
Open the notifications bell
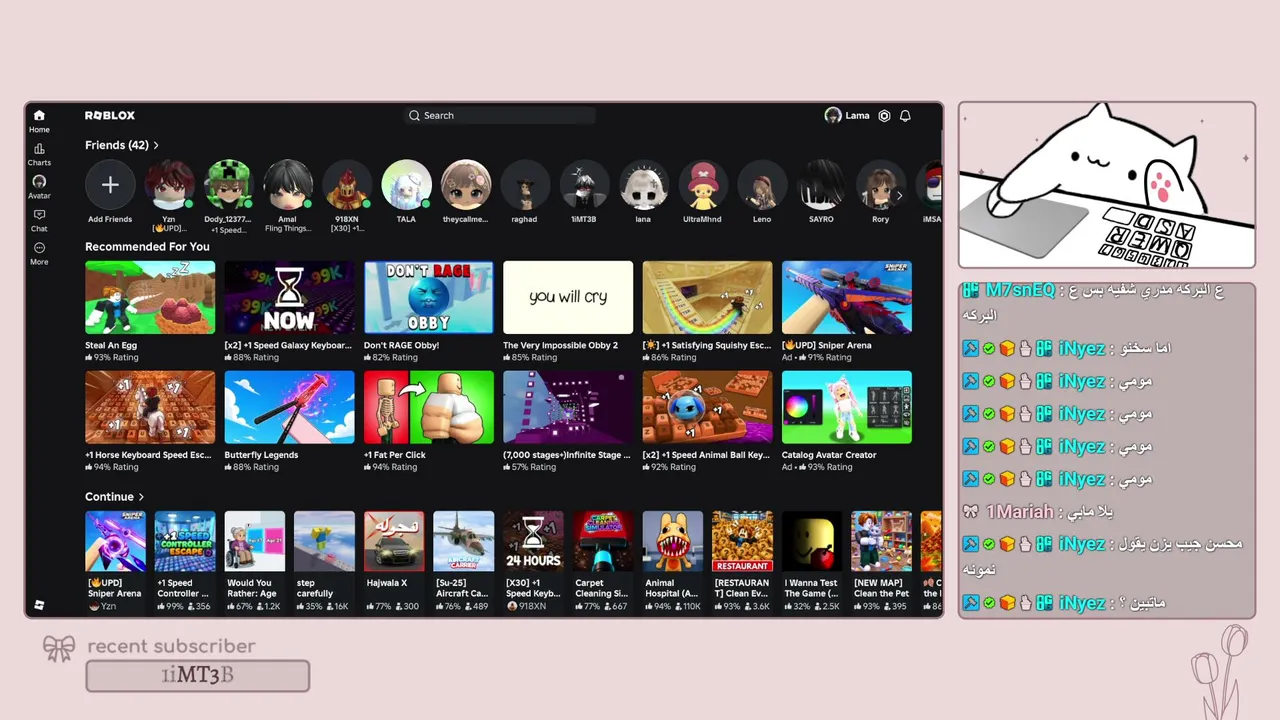[905, 116]
